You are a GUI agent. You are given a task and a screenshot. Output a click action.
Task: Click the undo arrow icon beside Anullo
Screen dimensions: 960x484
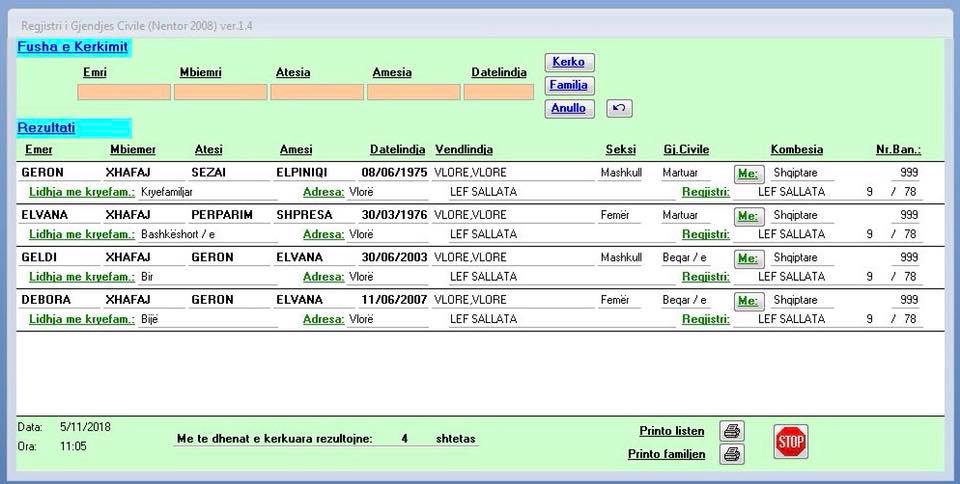[x=619, y=108]
